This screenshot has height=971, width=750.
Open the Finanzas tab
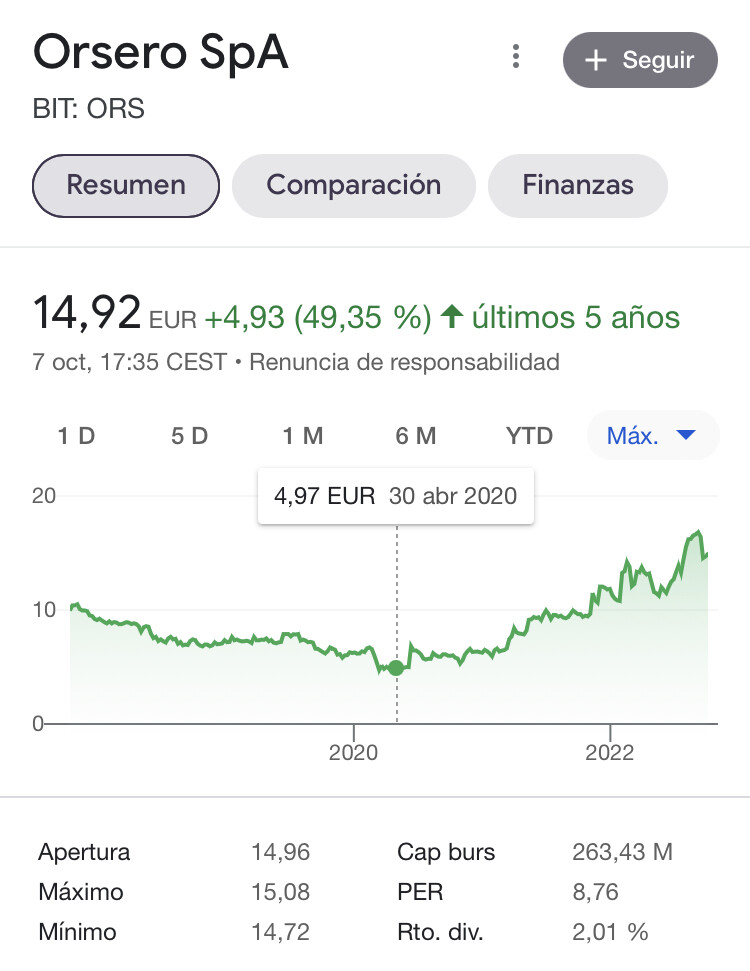(578, 185)
